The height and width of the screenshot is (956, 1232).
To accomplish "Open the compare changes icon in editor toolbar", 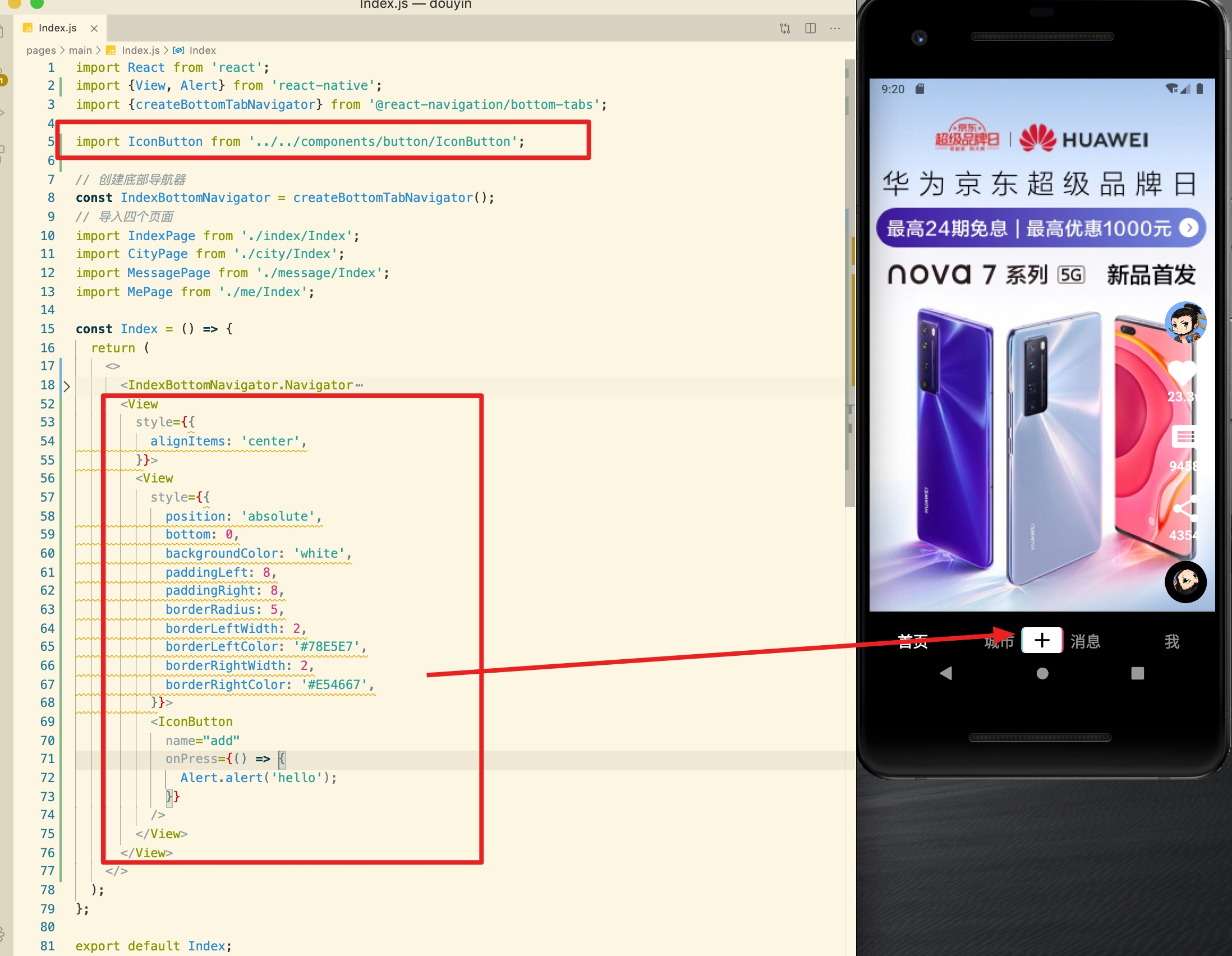I will pyautogui.click(x=785, y=28).
